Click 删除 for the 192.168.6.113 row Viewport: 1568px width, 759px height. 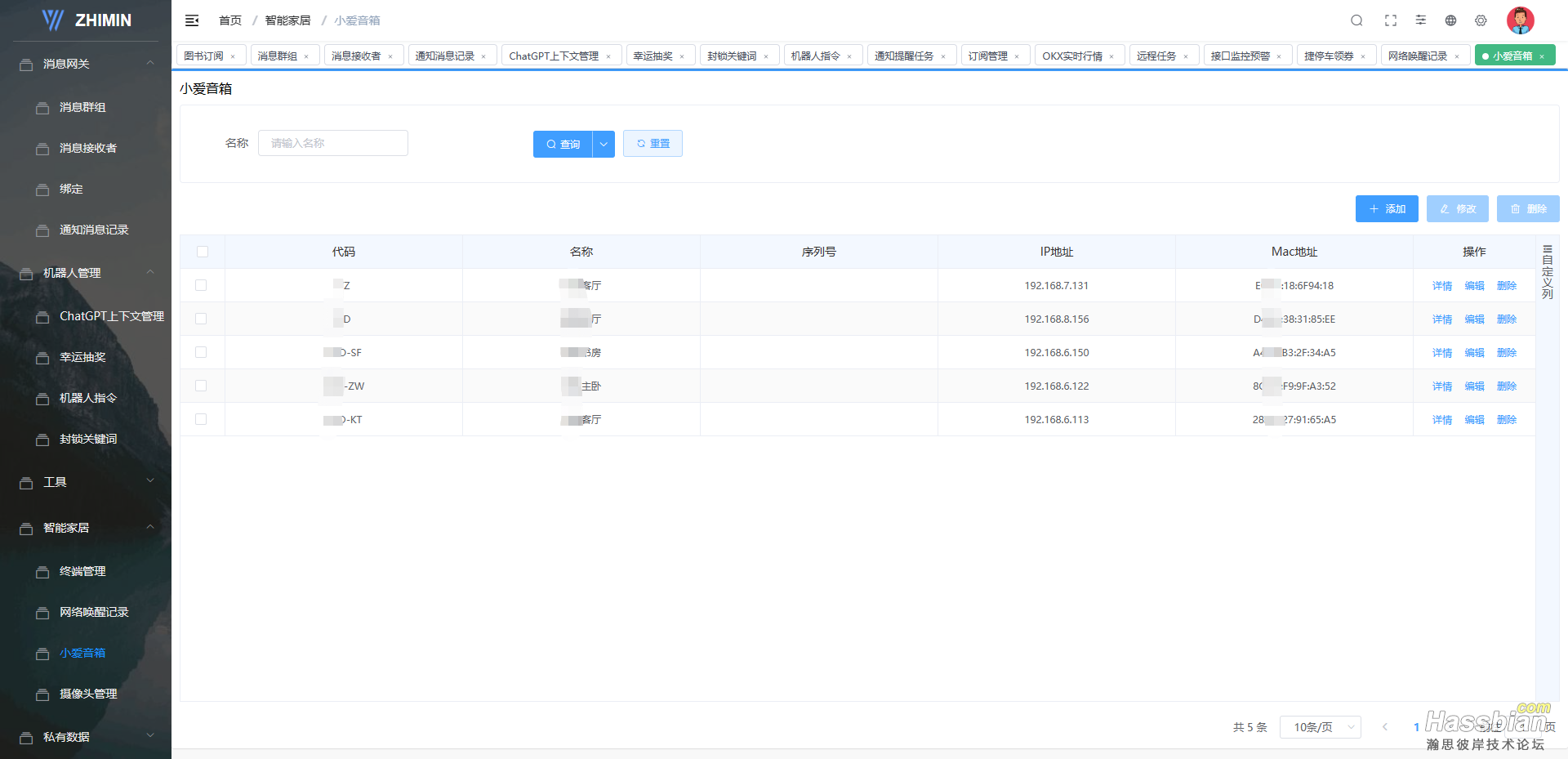click(x=1507, y=420)
